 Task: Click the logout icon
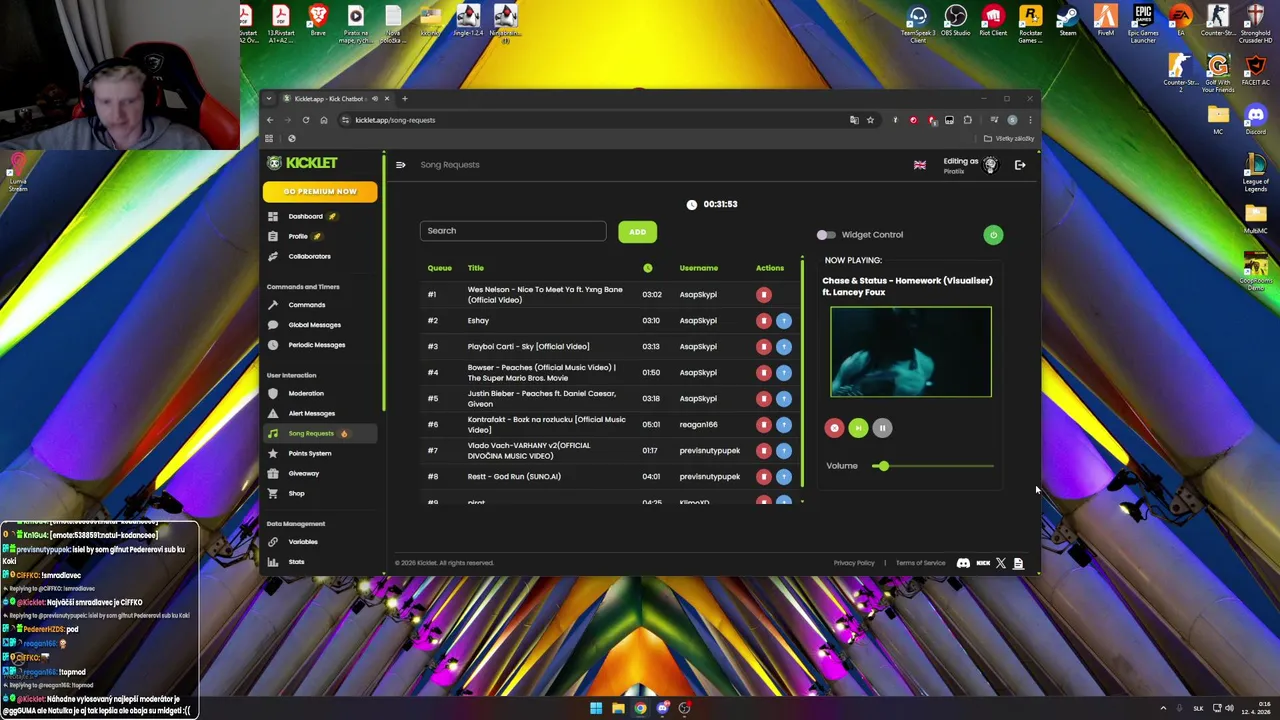[1020, 165]
